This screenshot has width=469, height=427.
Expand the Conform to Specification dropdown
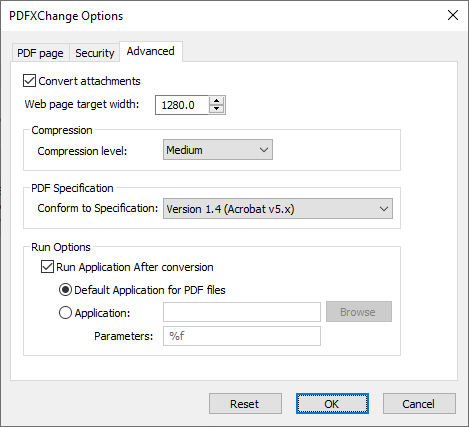pyautogui.click(x=278, y=209)
